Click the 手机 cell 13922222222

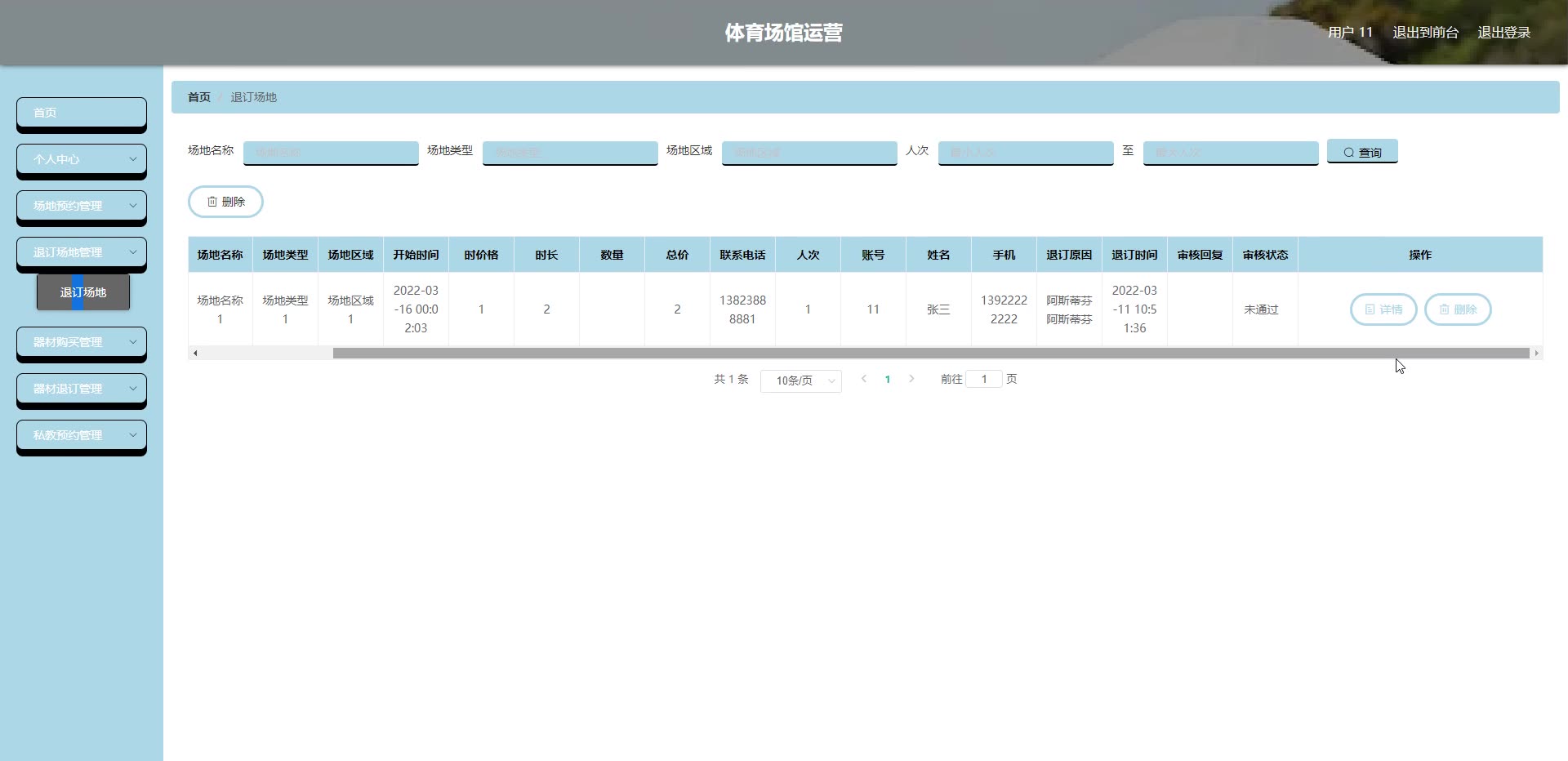[1004, 309]
